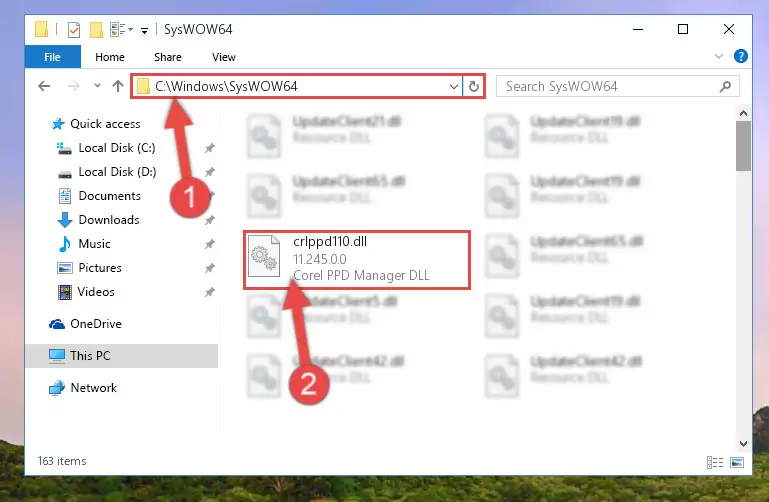
Task: Close the SysWOW64 window
Action: coord(729,29)
